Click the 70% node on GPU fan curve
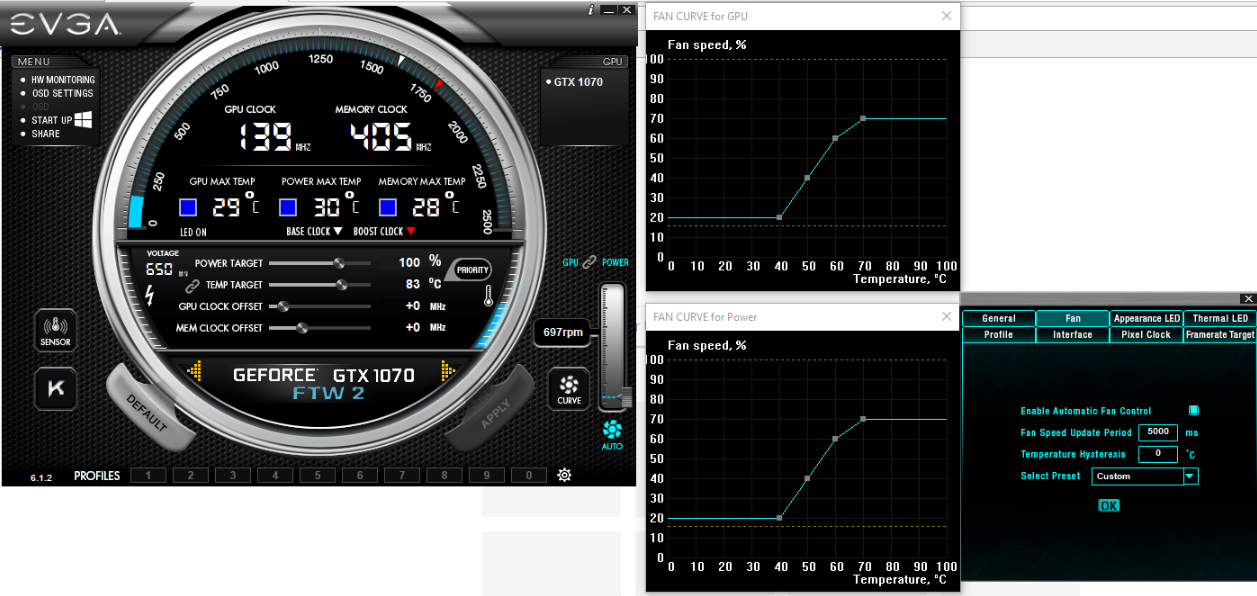 [x=862, y=118]
